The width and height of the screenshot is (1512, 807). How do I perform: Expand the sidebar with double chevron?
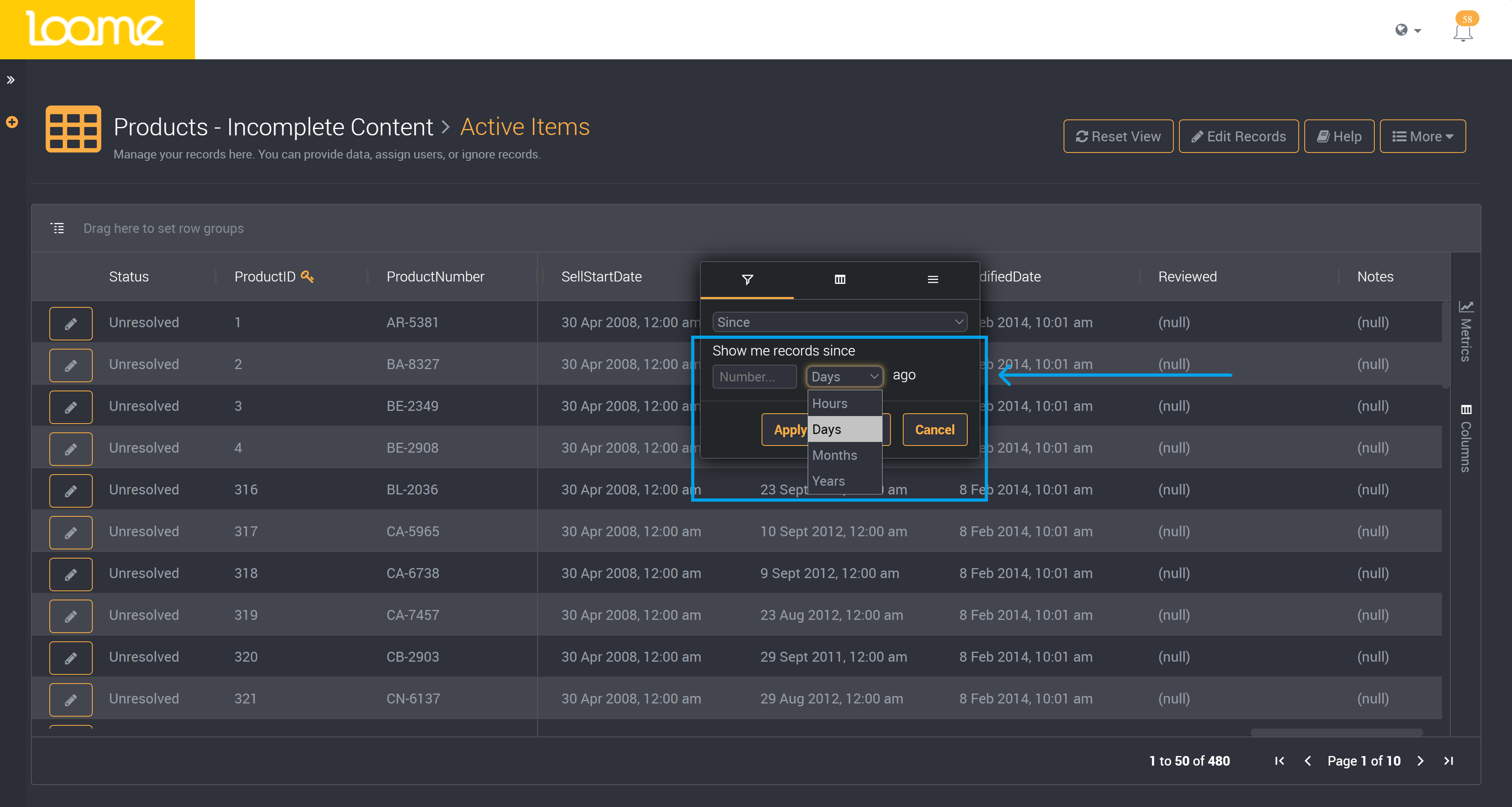11,80
